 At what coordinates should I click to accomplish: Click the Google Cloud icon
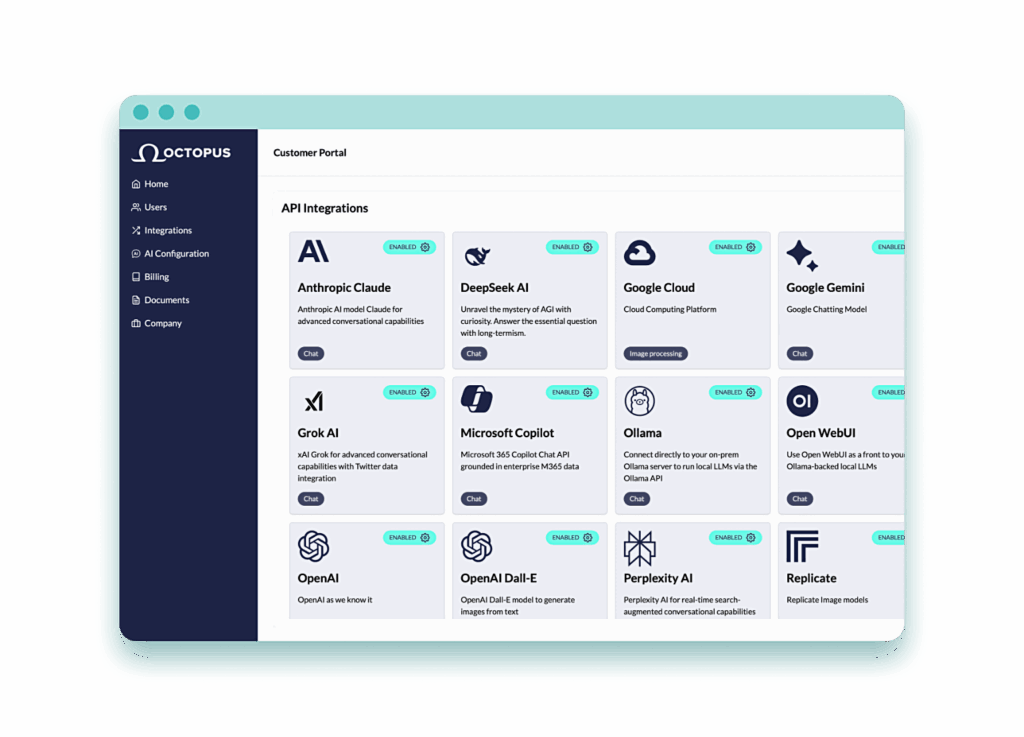click(x=639, y=253)
